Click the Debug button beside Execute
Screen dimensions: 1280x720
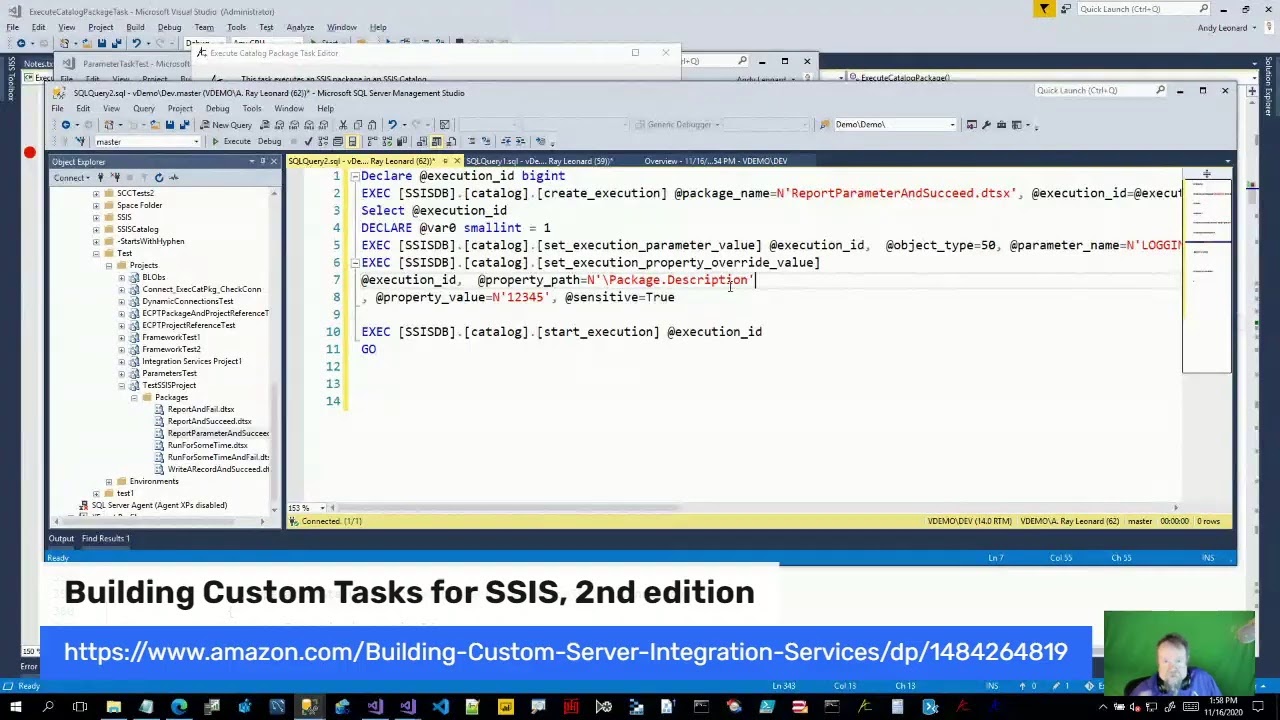[x=269, y=142]
